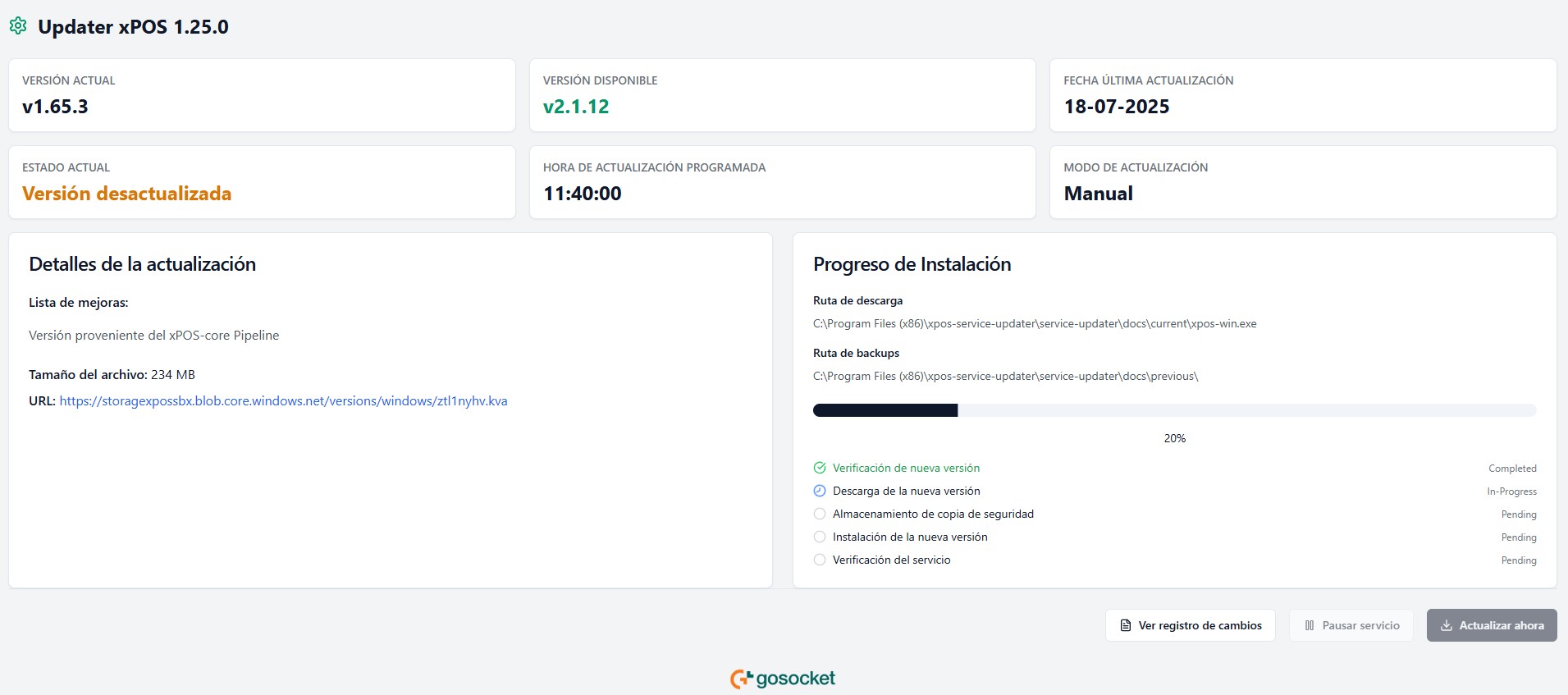Click last update date 18-07-2025

point(1117,107)
